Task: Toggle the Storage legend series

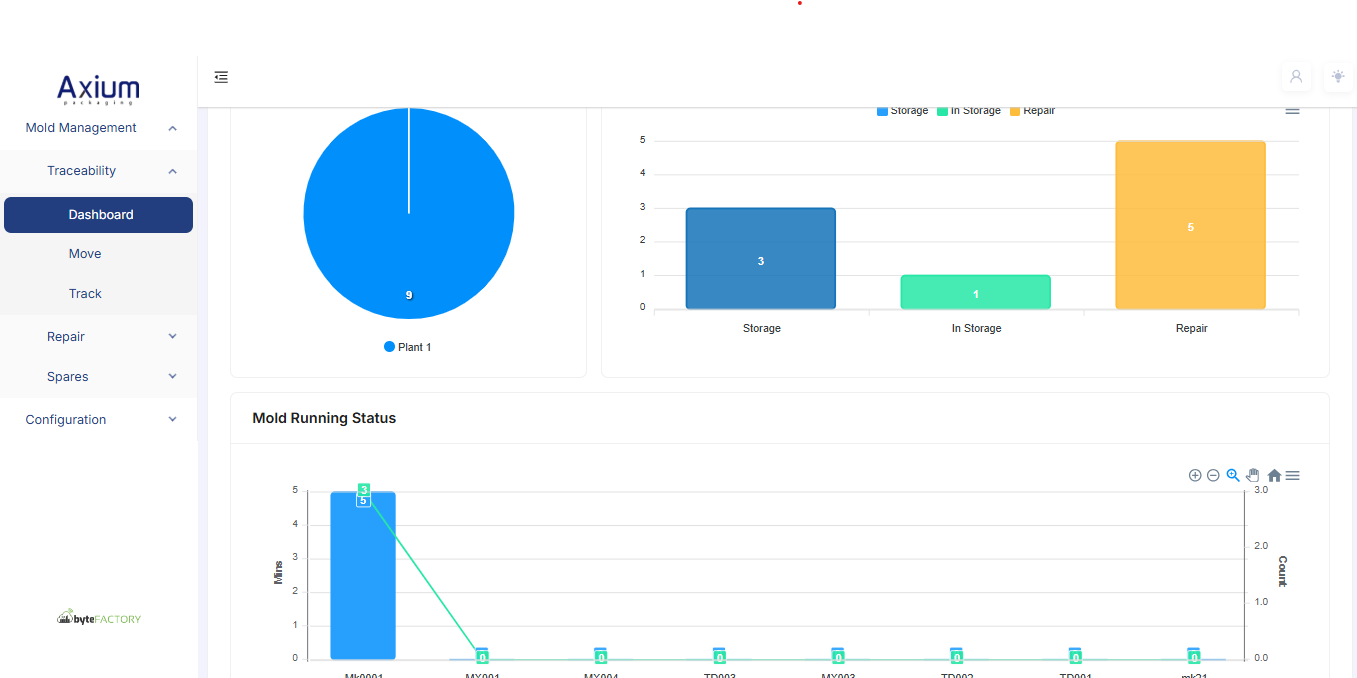Action: pyautogui.click(x=902, y=111)
